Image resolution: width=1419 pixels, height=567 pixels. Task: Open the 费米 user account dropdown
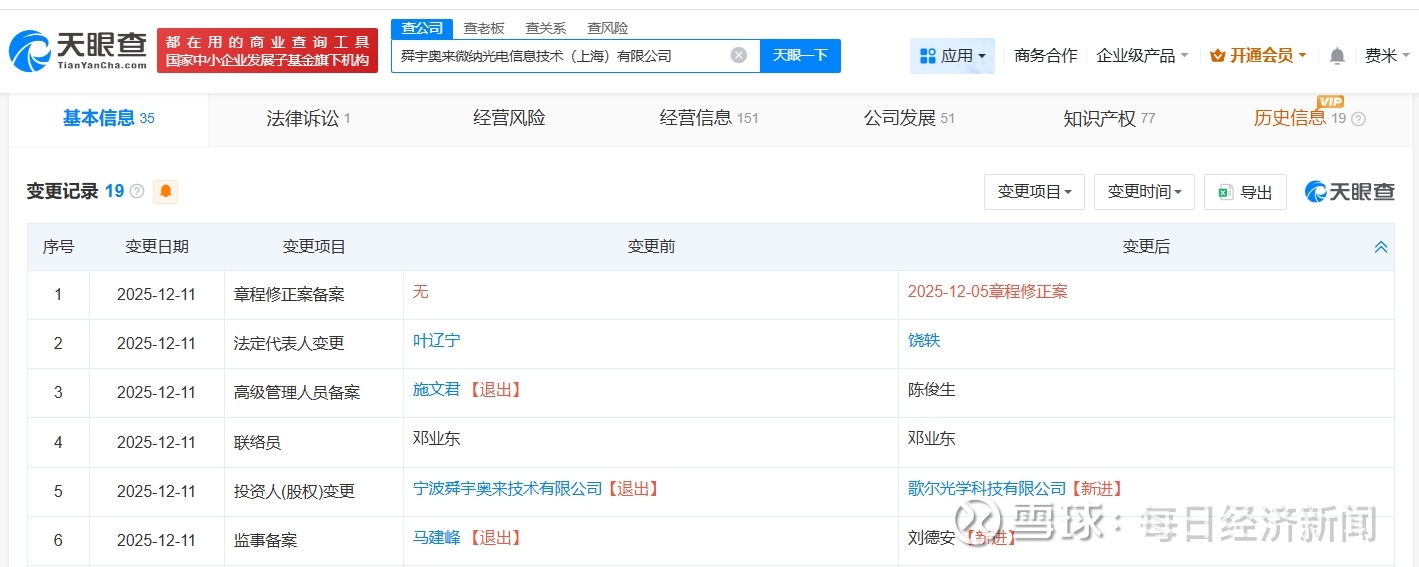click(x=1386, y=56)
